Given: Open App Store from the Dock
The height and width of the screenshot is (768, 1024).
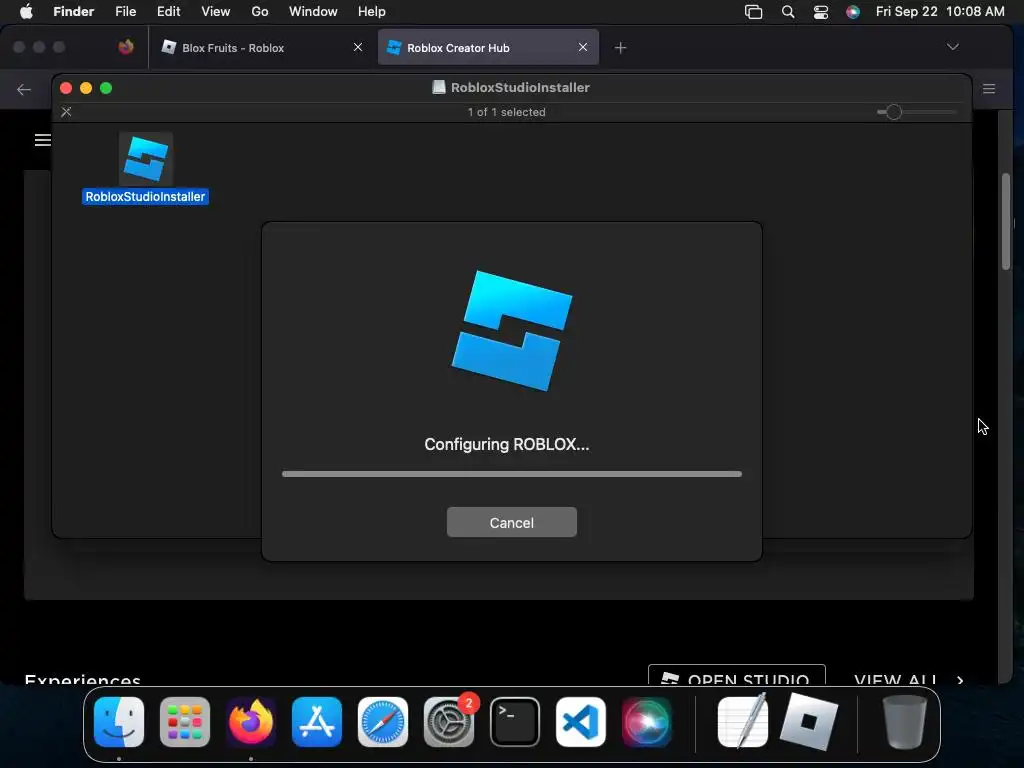Looking at the screenshot, I should (x=317, y=722).
